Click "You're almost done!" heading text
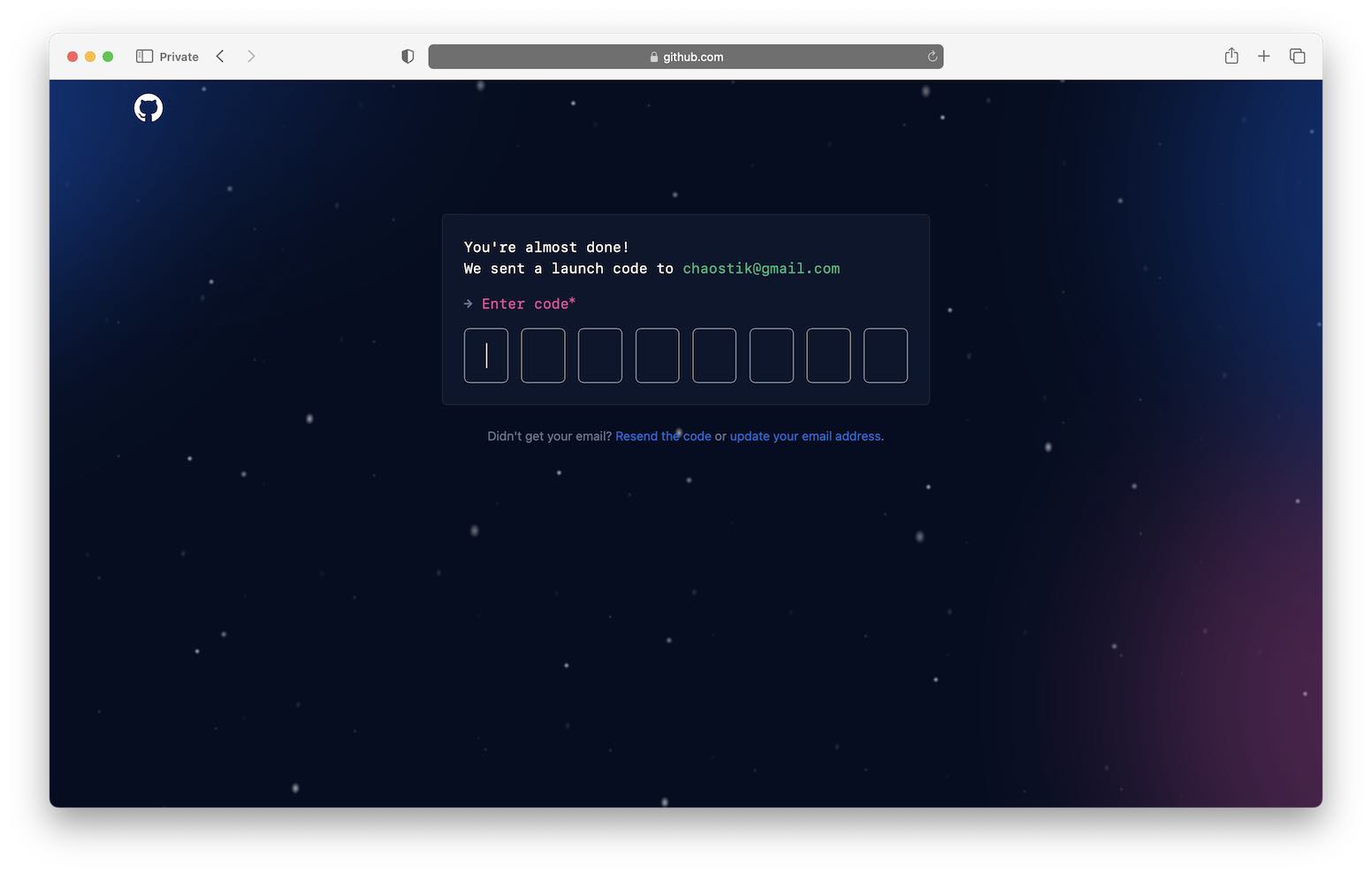The image size is (1372, 873). coord(546,247)
